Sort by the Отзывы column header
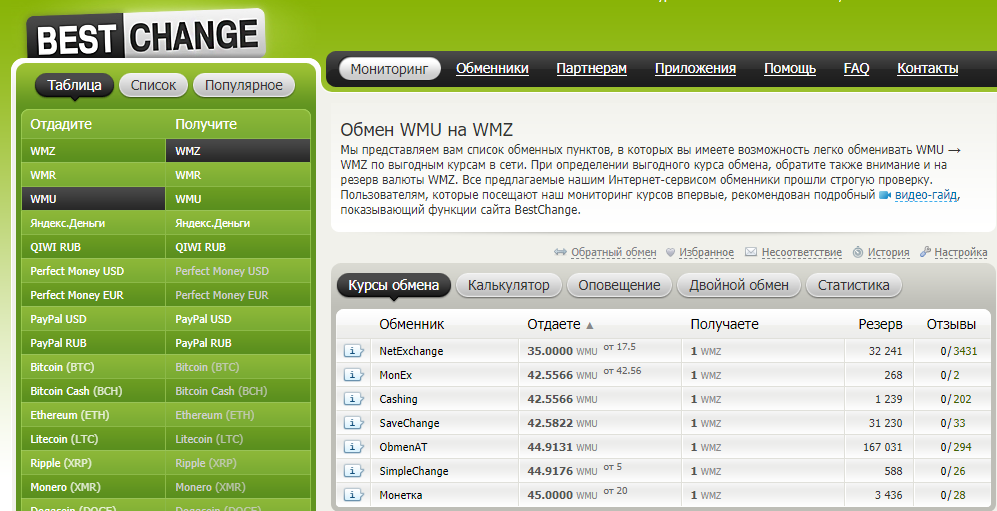This screenshot has height=511, width=997. coord(951,325)
